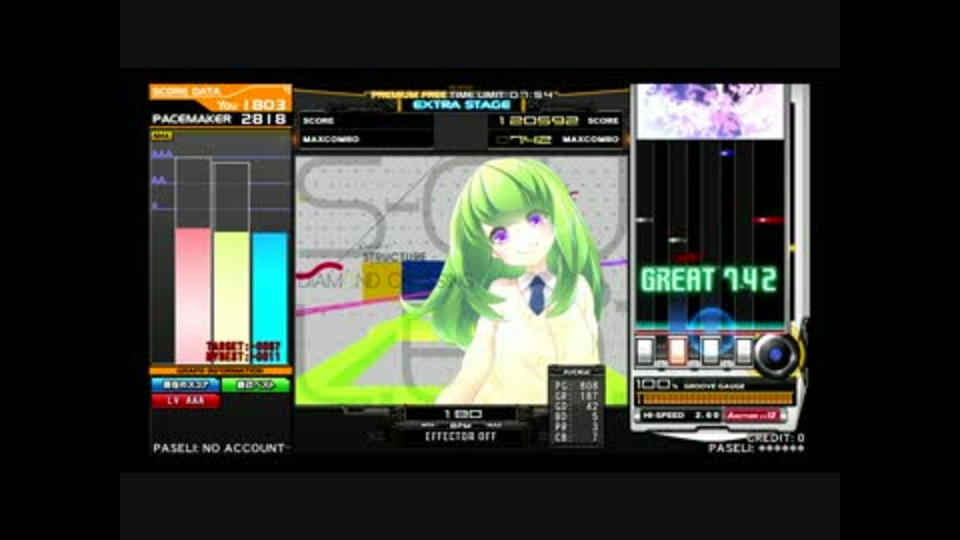Click the orange graph information strip

(x=220, y=371)
